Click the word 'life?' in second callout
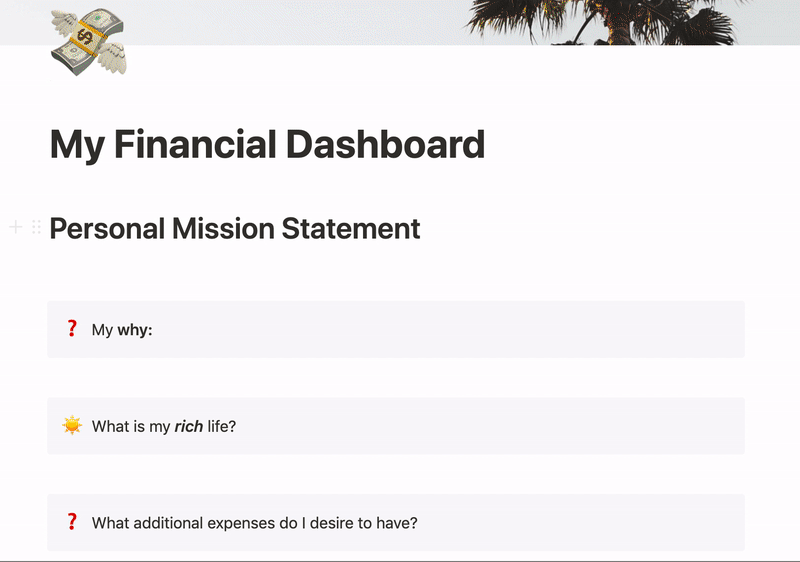Image resolution: width=800 pixels, height=562 pixels. click(x=221, y=426)
